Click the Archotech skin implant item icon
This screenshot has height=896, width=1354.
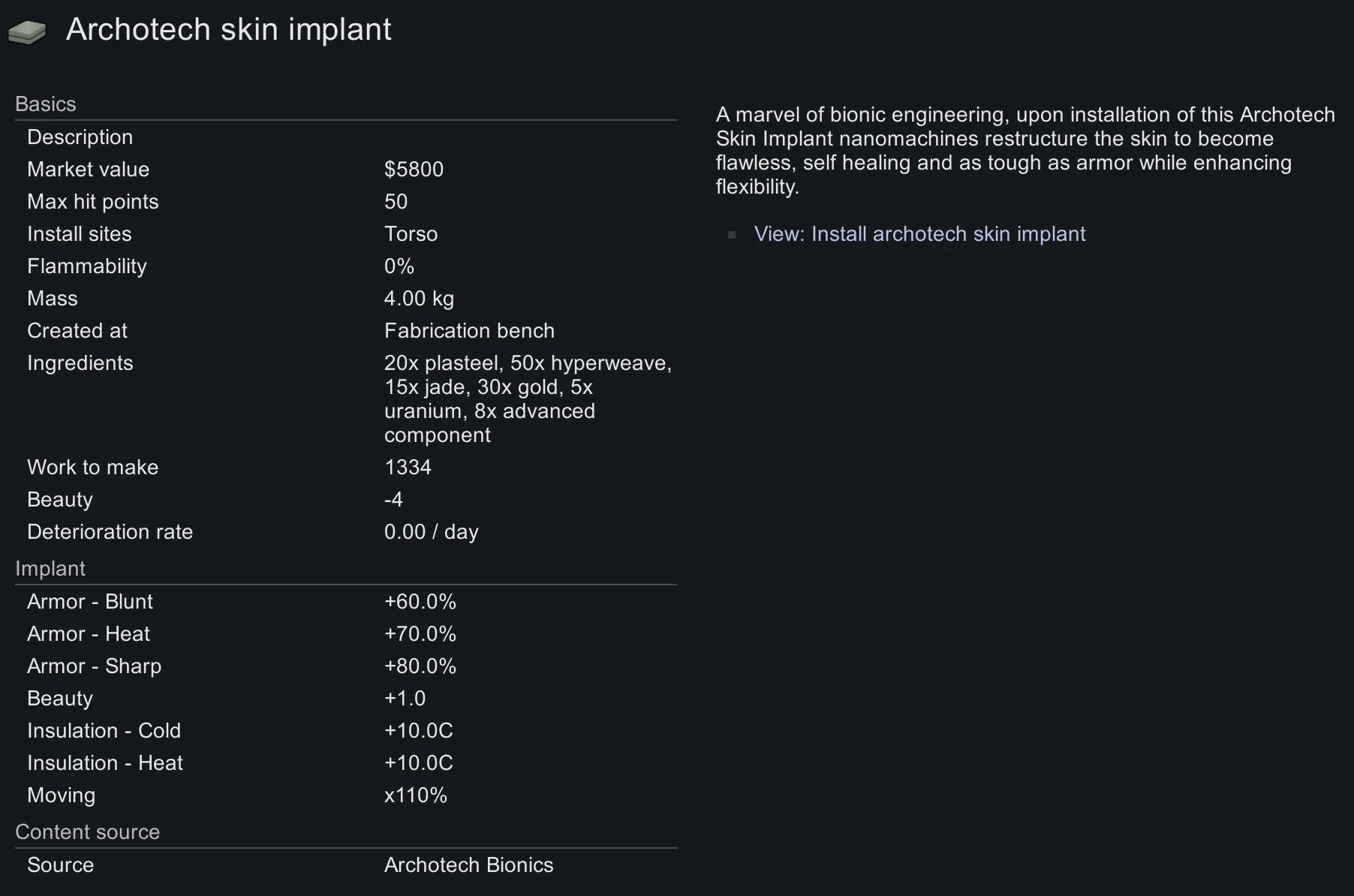point(27,32)
